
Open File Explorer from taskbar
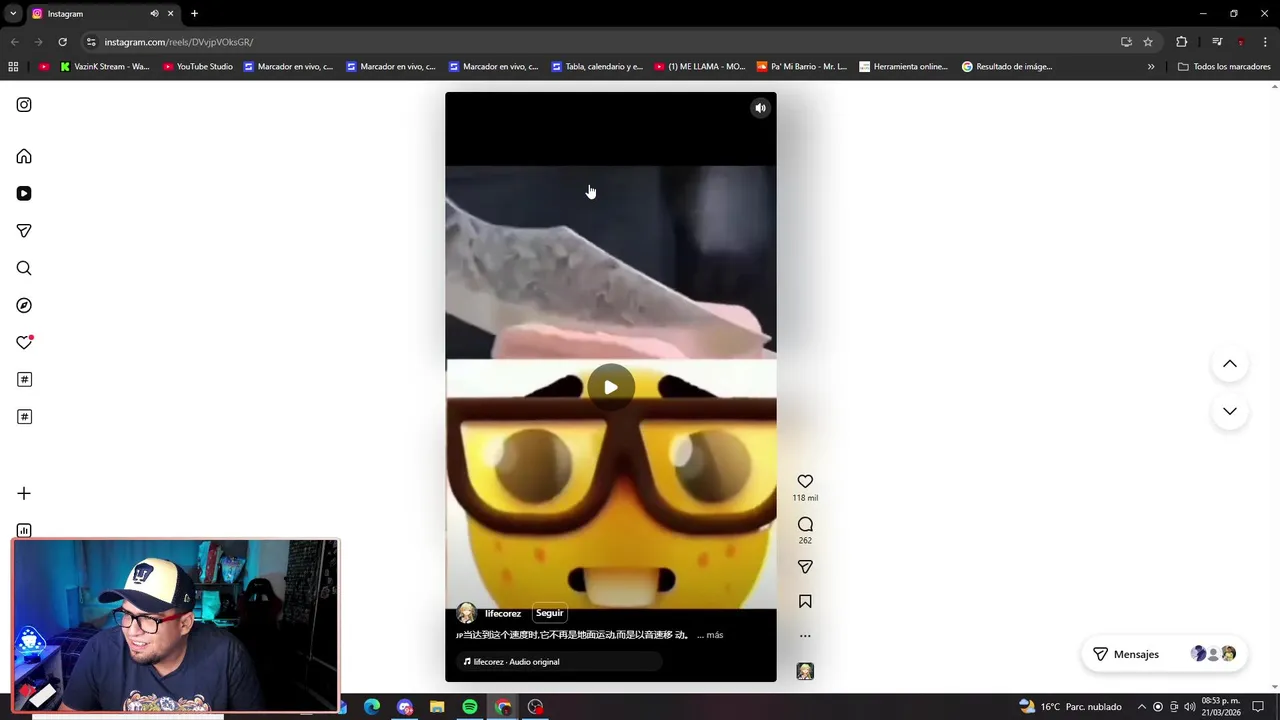[437, 707]
